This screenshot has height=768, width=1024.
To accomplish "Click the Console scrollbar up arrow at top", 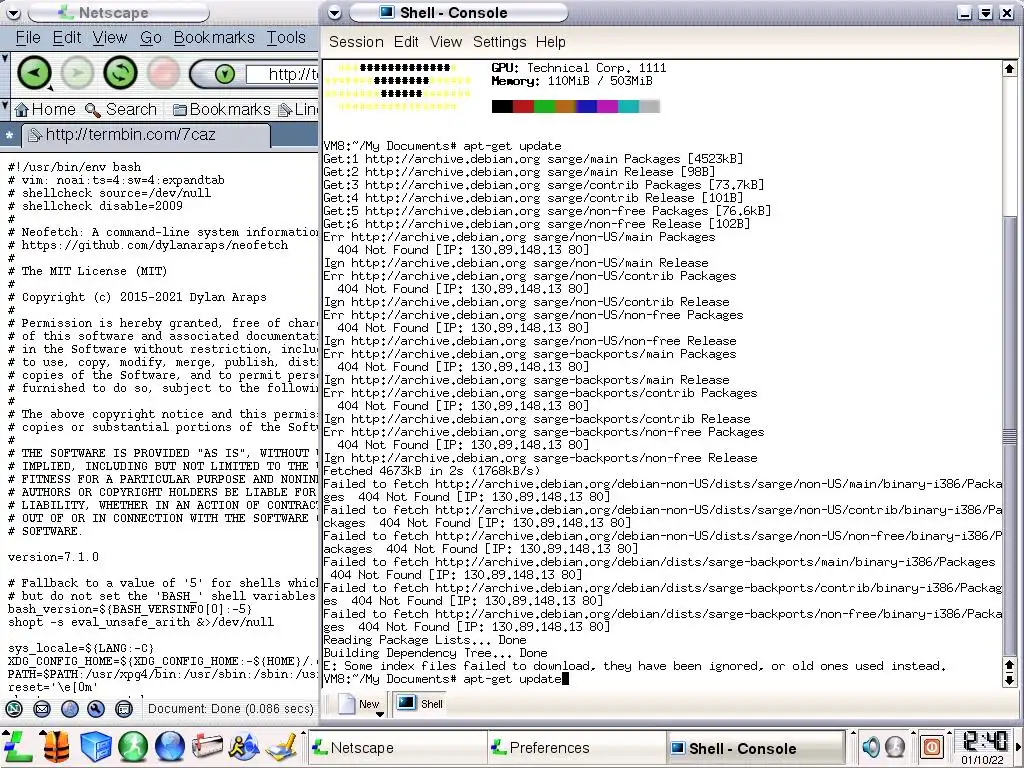I will (x=1009, y=69).
